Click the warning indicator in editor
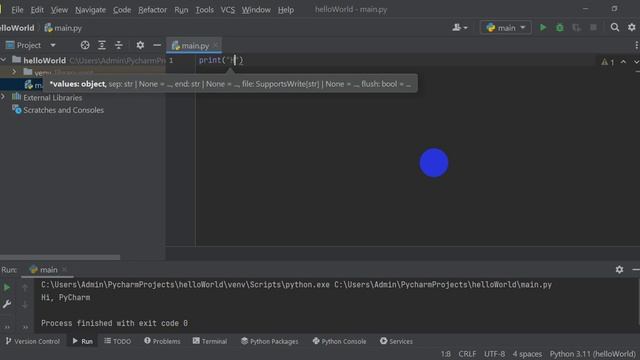Screen dimensions: 640x360 (x=607, y=62)
